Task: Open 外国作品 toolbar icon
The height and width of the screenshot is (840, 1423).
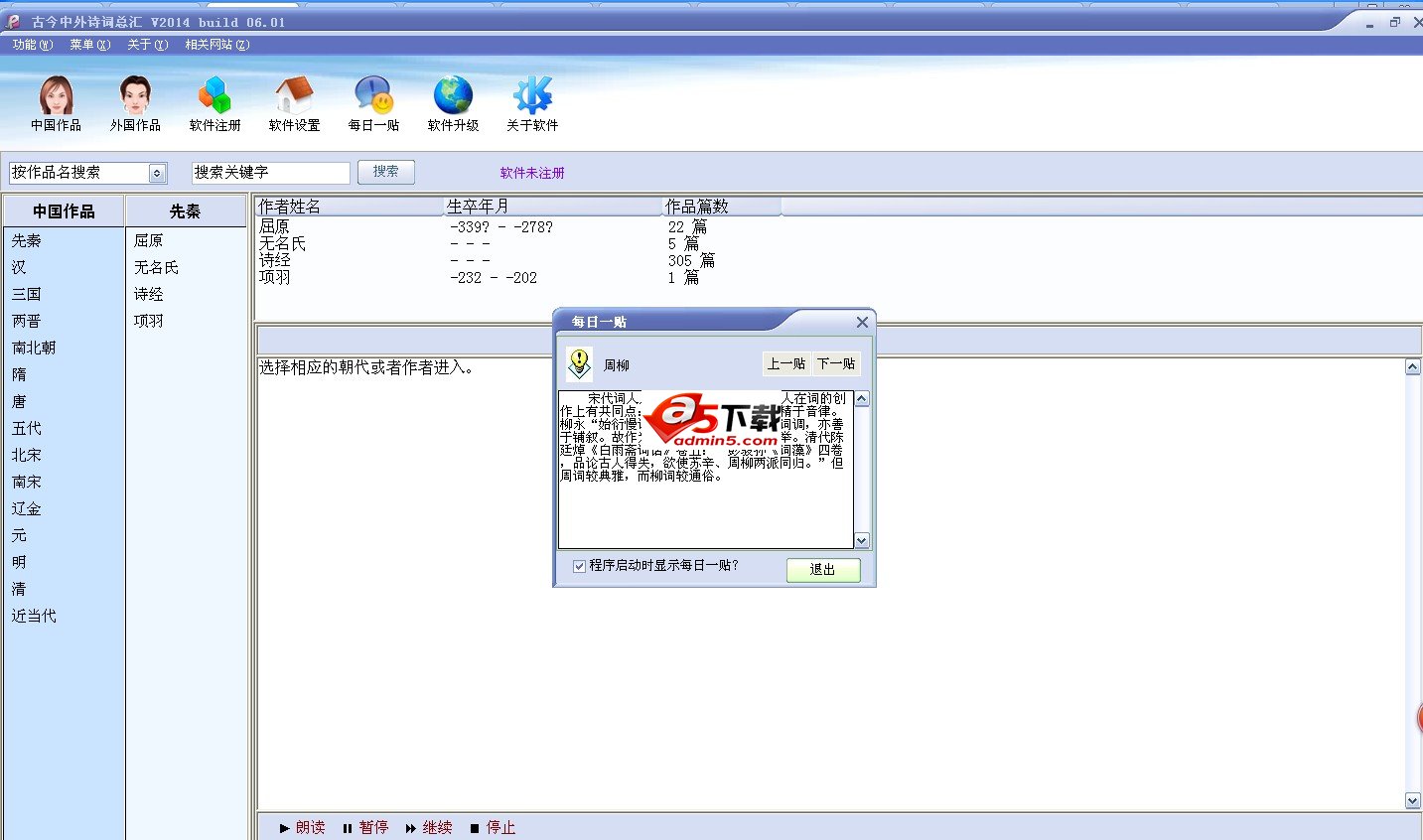Action: click(x=135, y=103)
